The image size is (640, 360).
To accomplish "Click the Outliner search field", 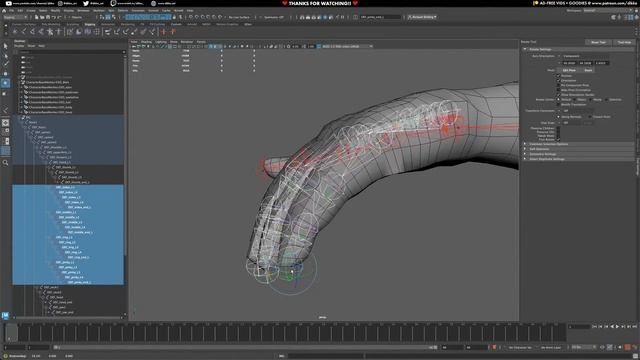I will 70,52.
